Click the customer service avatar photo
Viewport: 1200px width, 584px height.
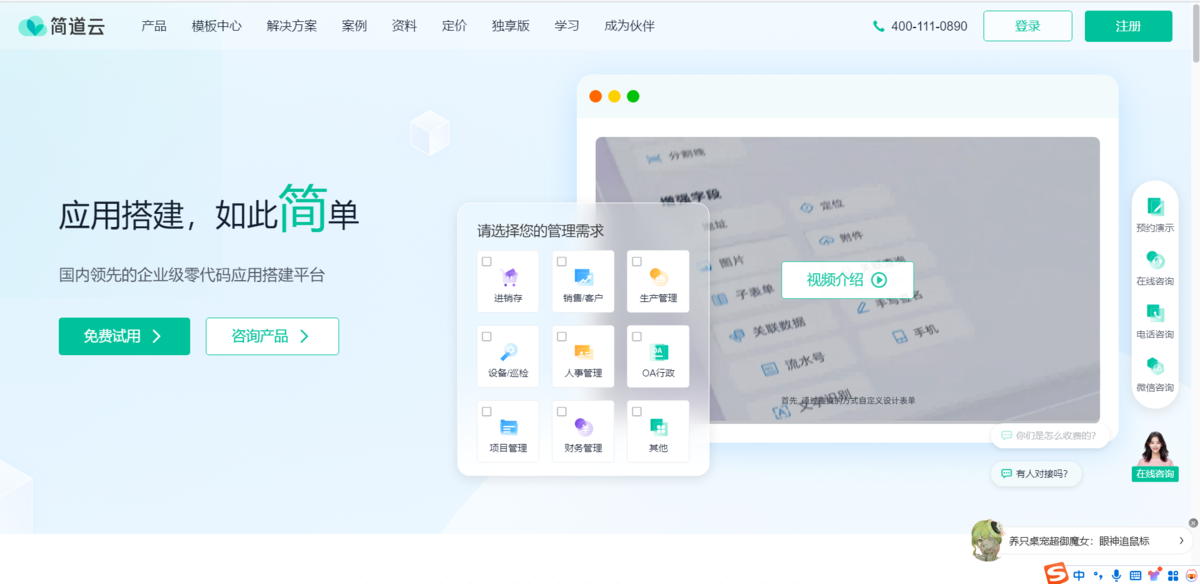[x=1155, y=449]
